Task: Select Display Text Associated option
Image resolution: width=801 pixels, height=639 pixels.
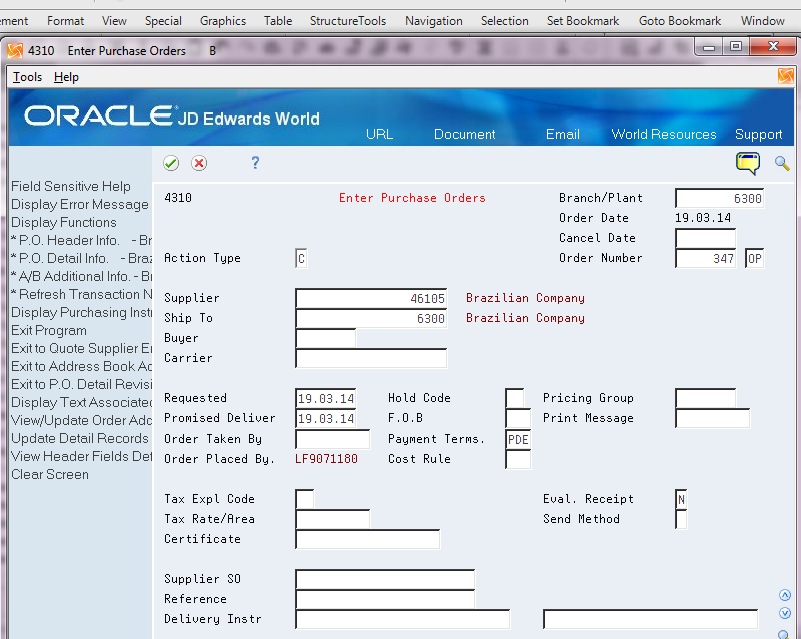Action: (x=81, y=403)
